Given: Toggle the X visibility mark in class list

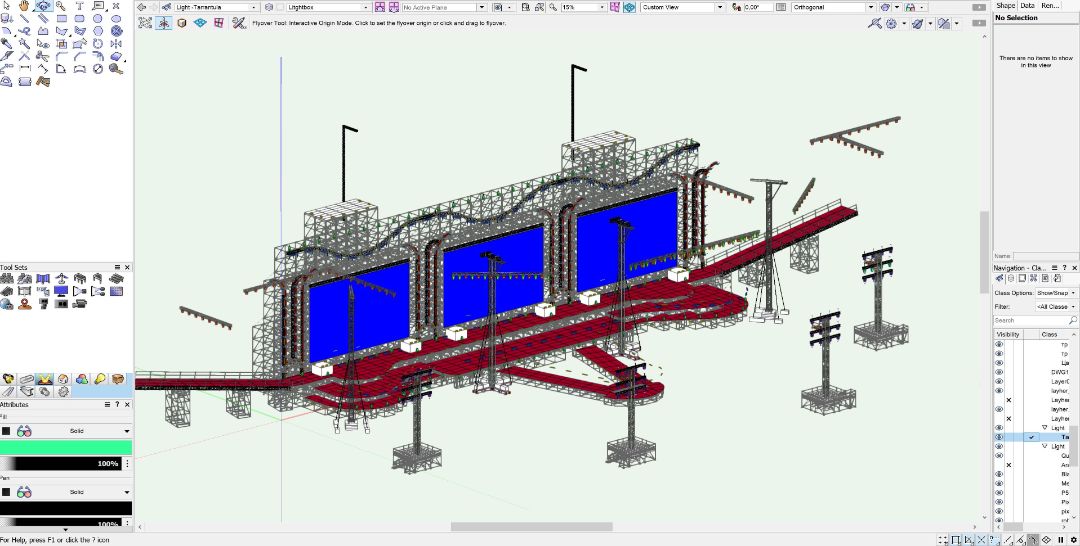Looking at the screenshot, I should [1008, 400].
